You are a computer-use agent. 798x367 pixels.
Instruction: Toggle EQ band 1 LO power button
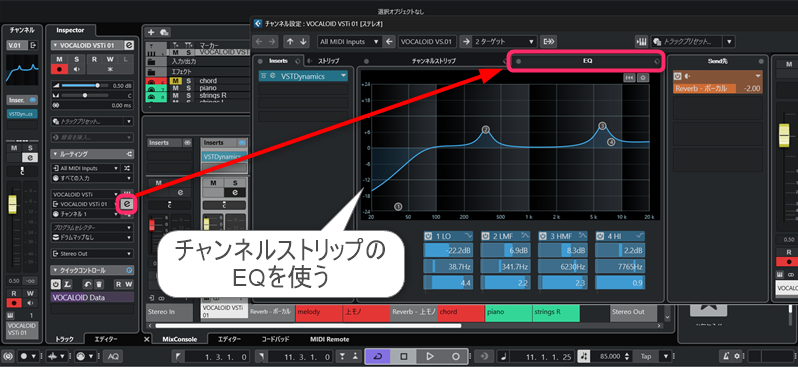point(429,236)
